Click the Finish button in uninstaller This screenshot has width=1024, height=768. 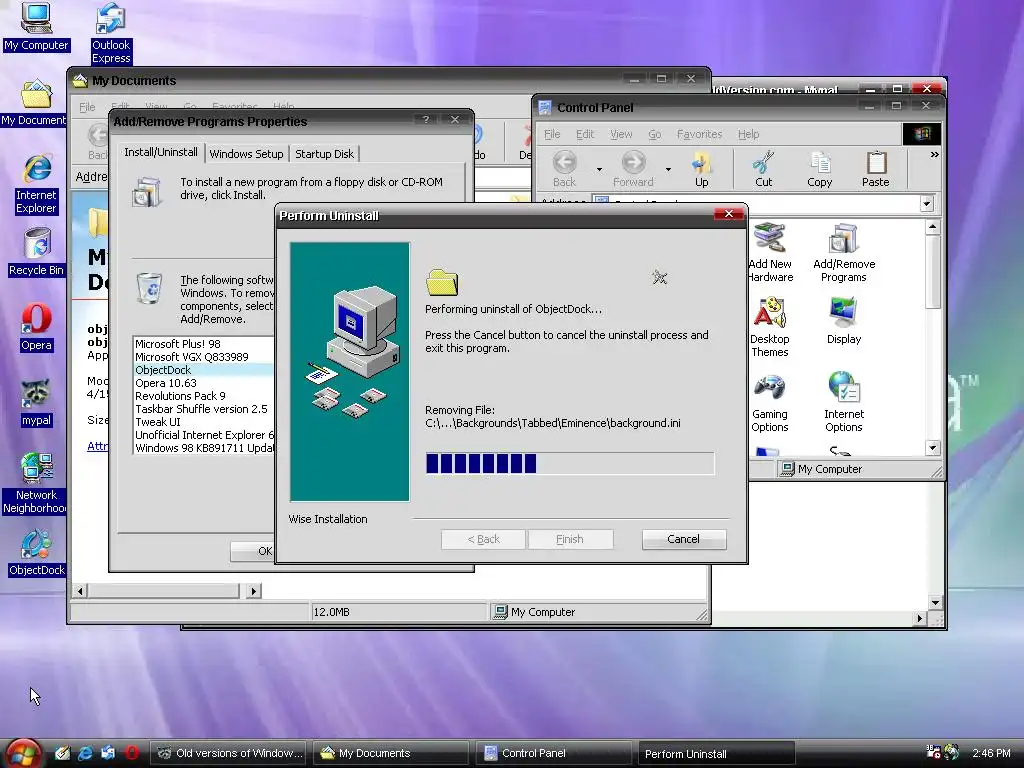click(569, 539)
